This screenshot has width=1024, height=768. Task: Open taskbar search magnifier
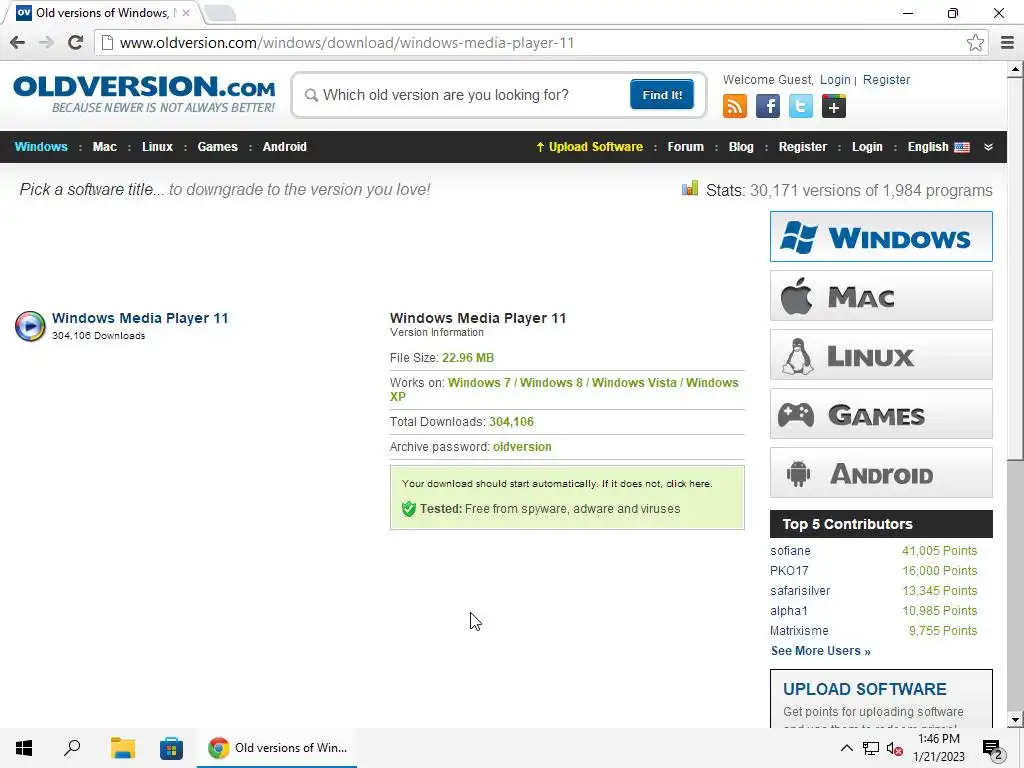[72, 748]
